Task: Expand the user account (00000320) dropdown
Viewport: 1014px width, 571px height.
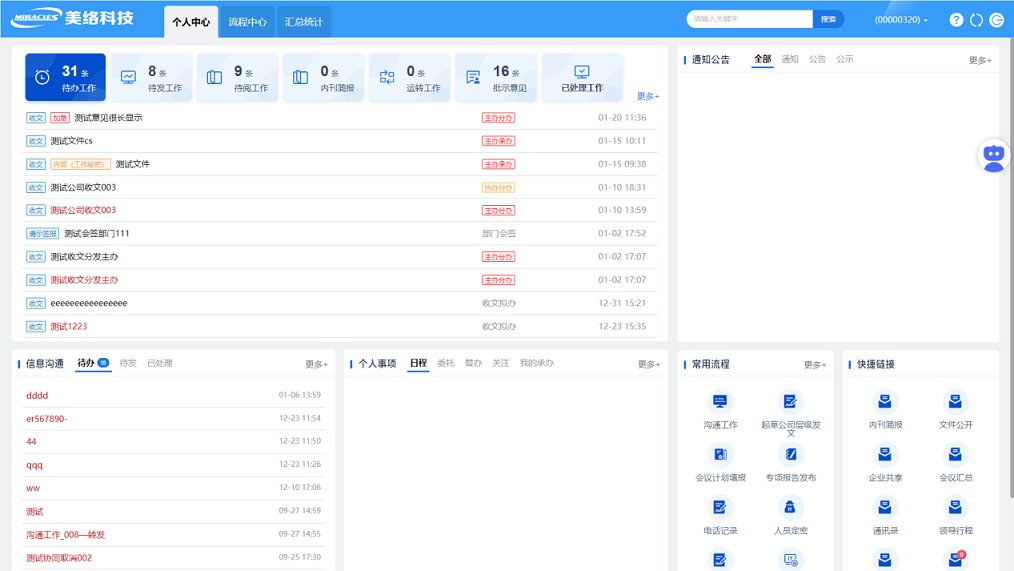Action: coord(901,20)
